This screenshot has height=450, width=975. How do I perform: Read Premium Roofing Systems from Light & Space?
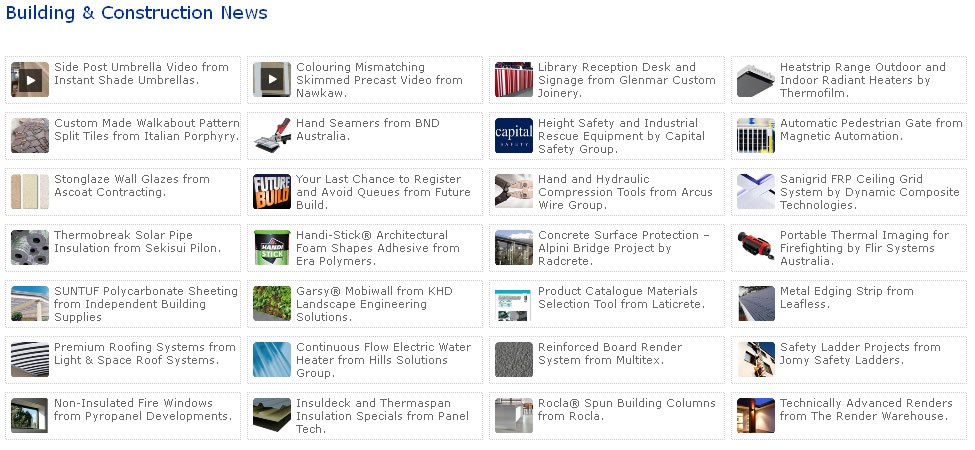144,353
